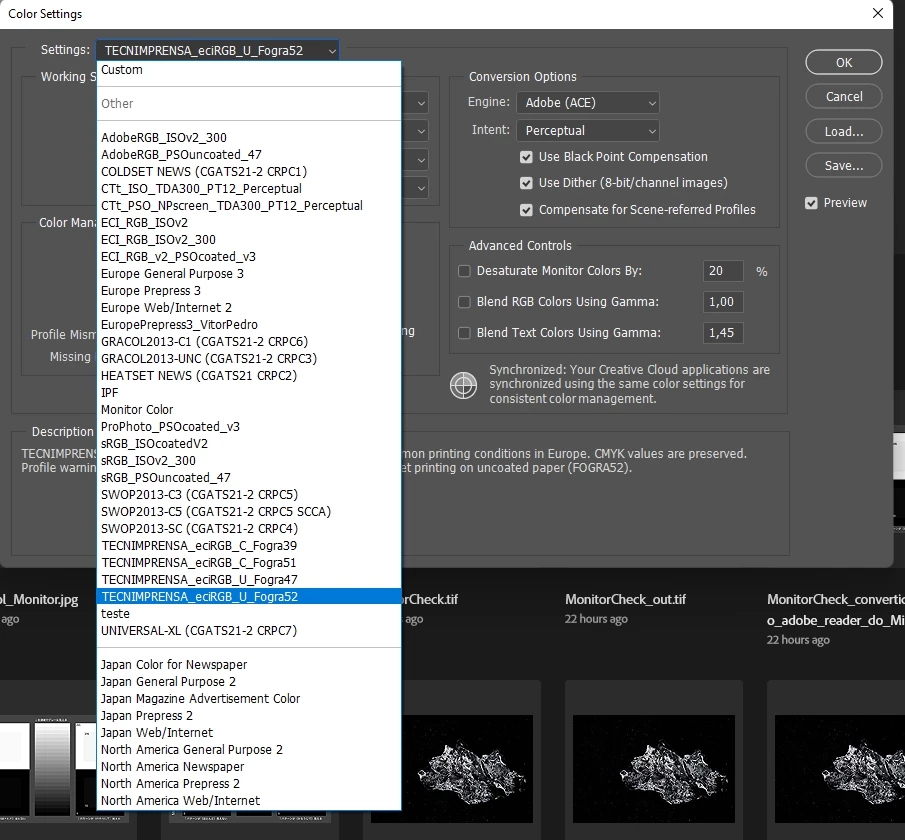Screen dimensions: 905x840
Task: Select ECI_RGB_ISOv2_300 preset
Action: [249, 240]
